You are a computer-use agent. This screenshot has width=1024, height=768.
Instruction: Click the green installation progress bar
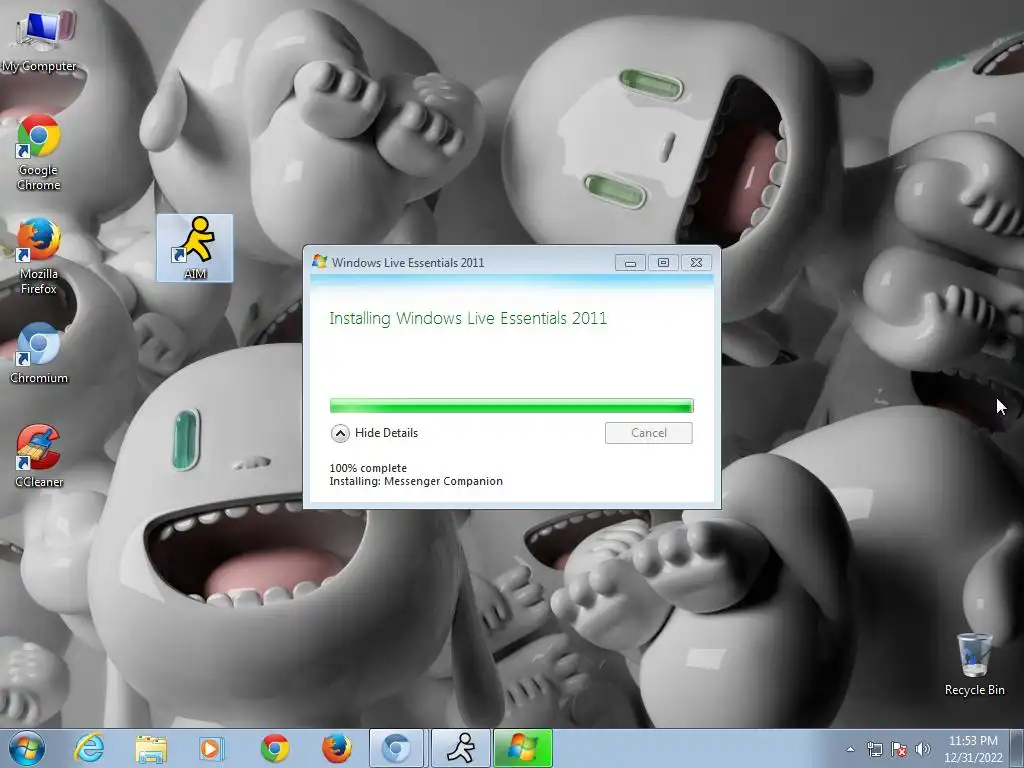[511, 406]
